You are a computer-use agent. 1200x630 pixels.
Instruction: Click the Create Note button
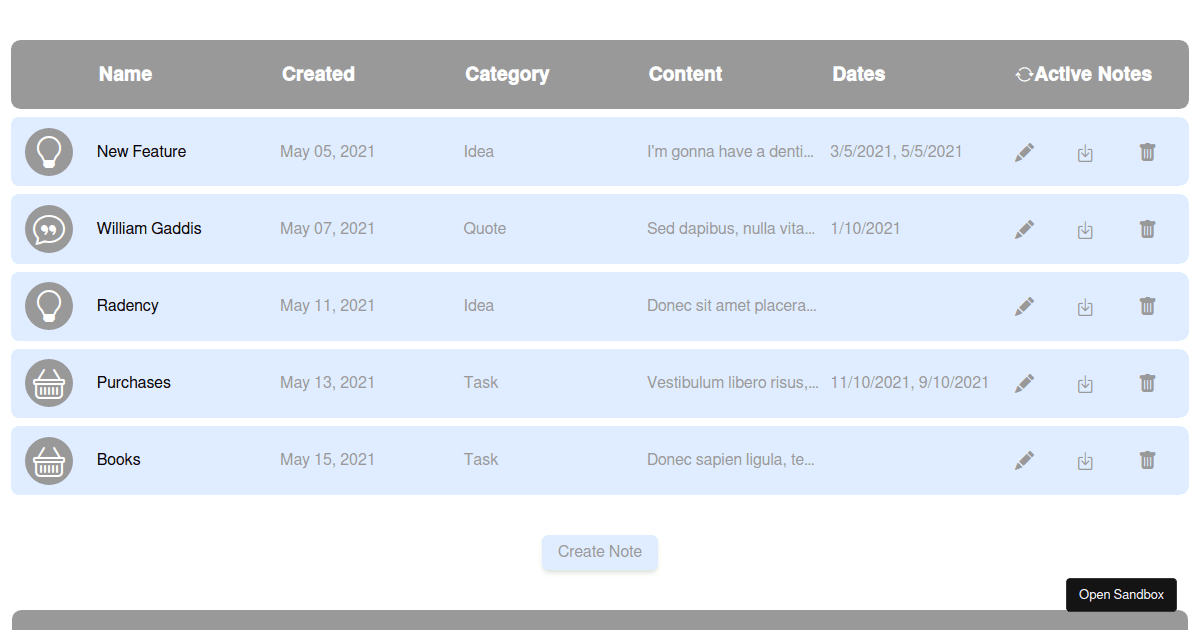coord(600,552)
